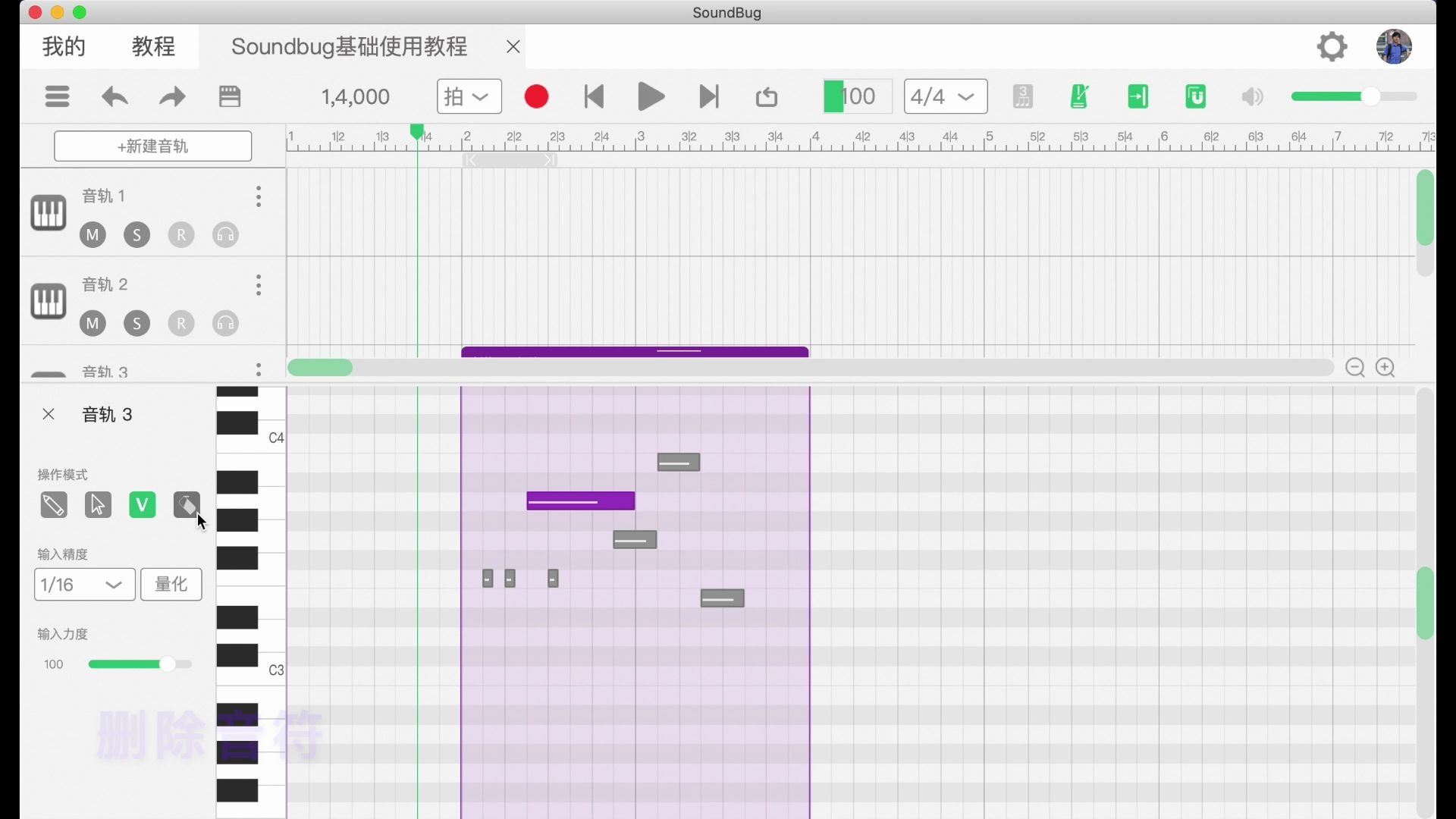Image resolution: width=1456 pixels, height=819 pixels.
Task: Click the 量化 quantize button
Action: click(171, 585)
